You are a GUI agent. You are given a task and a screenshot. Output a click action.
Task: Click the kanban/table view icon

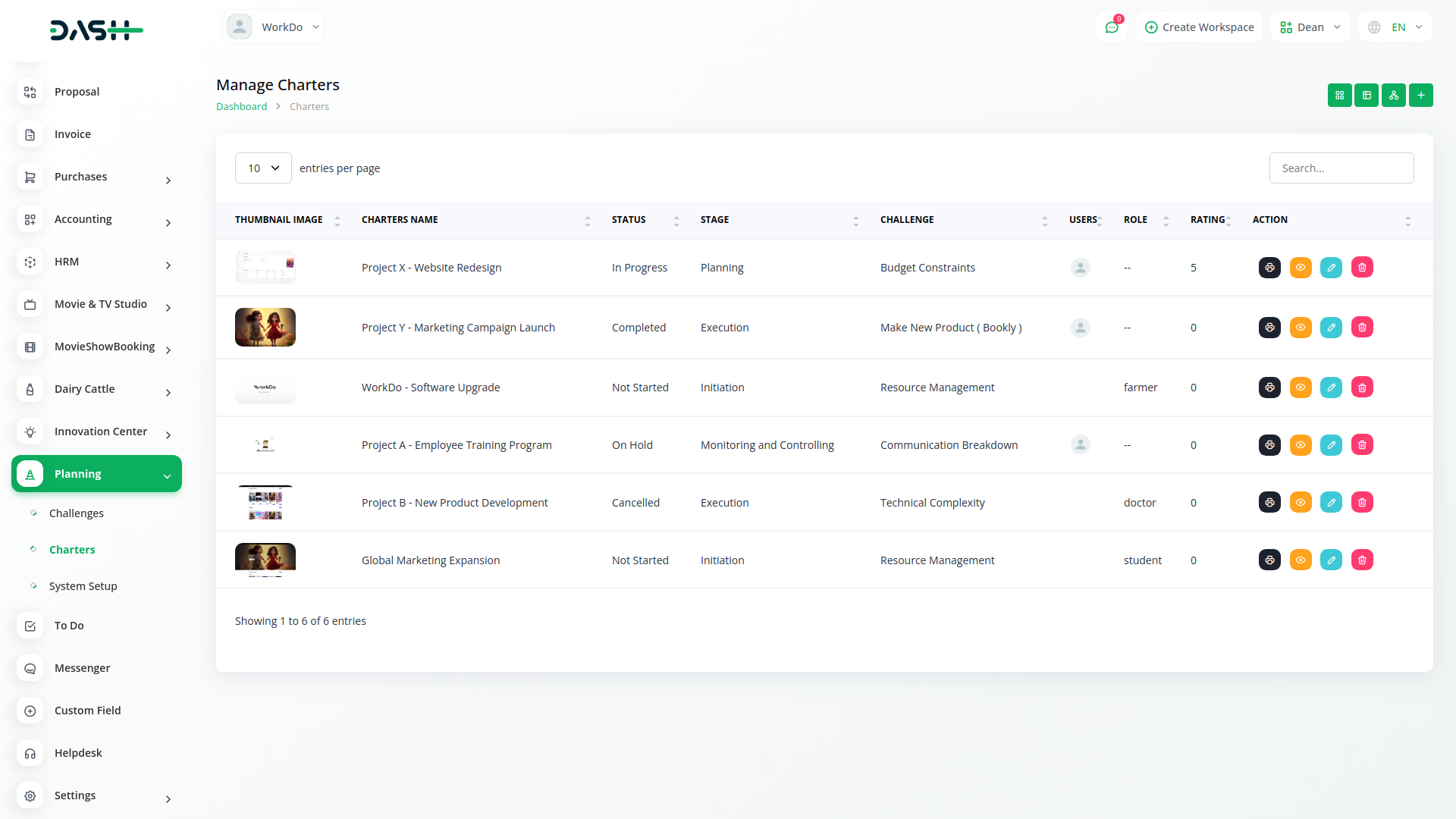pyautogui.click(x=1367, y=96)
